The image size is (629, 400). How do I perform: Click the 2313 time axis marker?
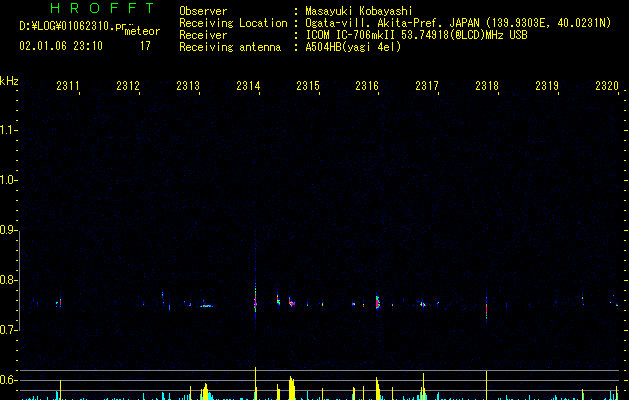[x=188, y=86]
